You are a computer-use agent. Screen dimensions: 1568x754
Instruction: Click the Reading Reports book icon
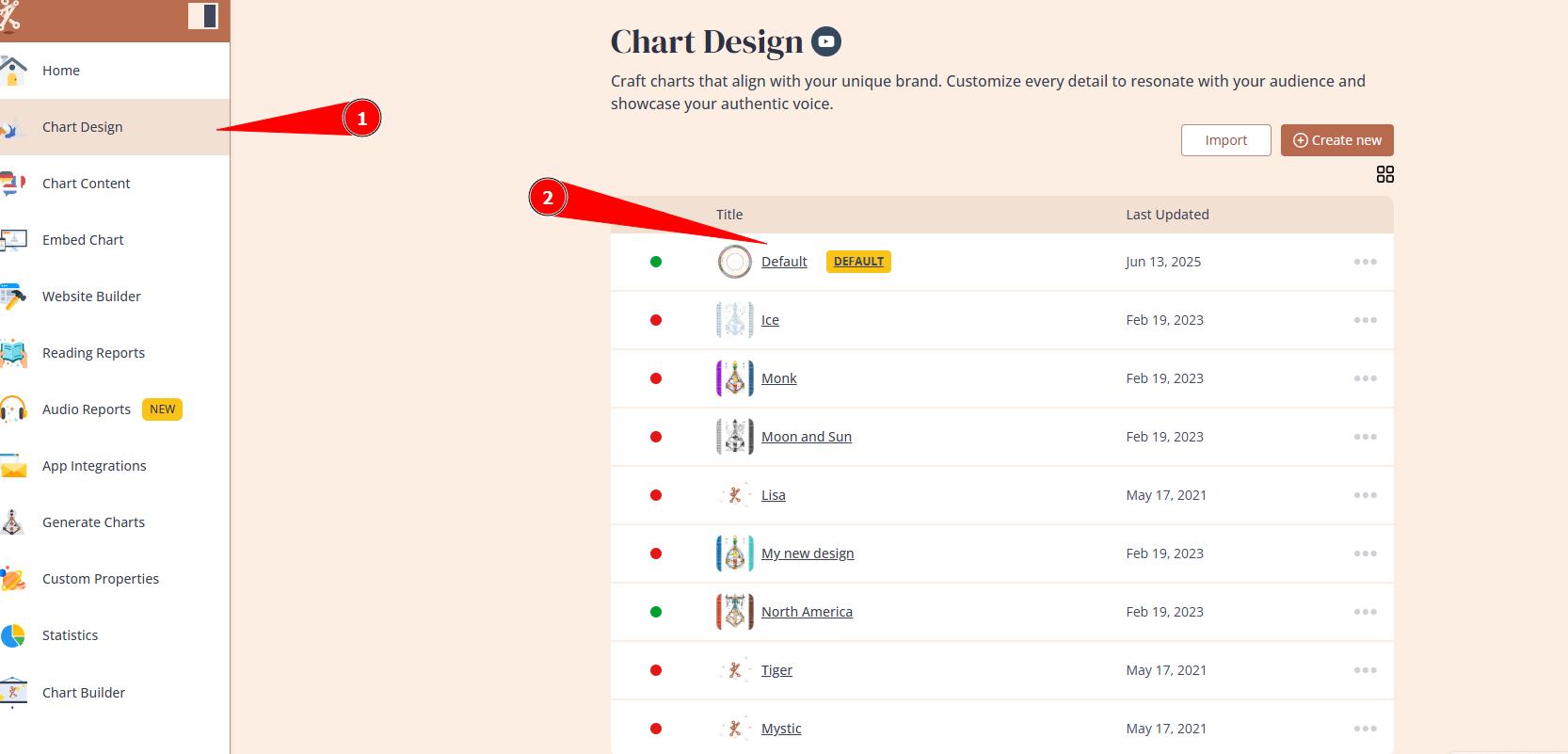tap(13, 353)
